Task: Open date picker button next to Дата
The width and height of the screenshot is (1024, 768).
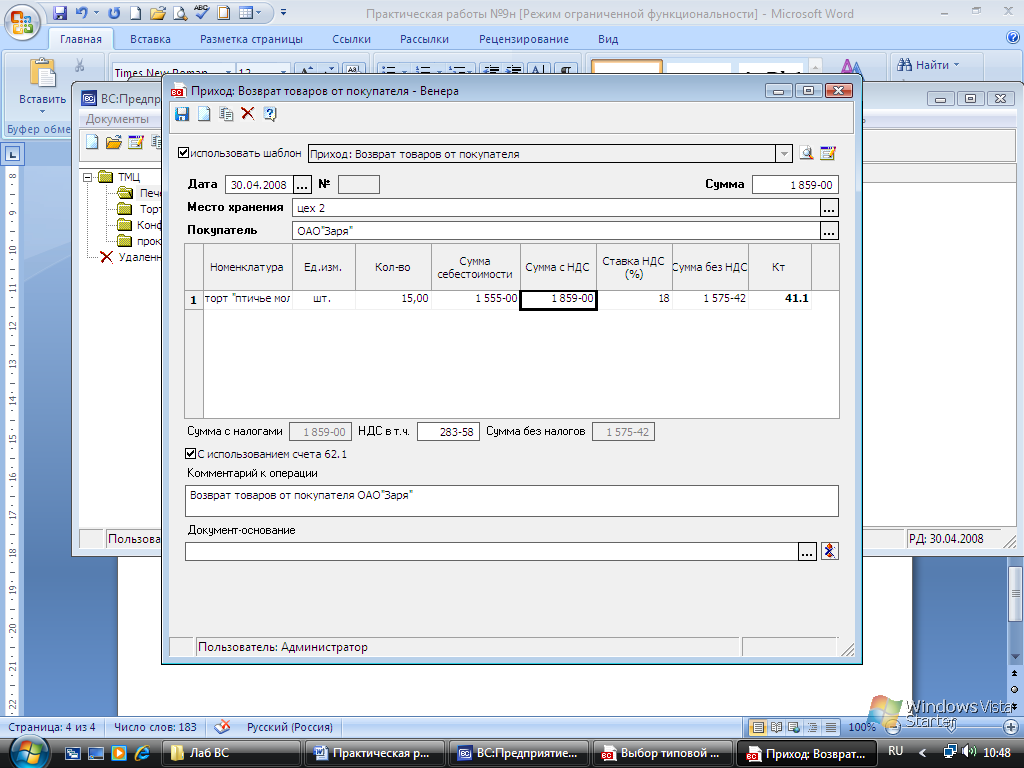Action: [302, 185]
